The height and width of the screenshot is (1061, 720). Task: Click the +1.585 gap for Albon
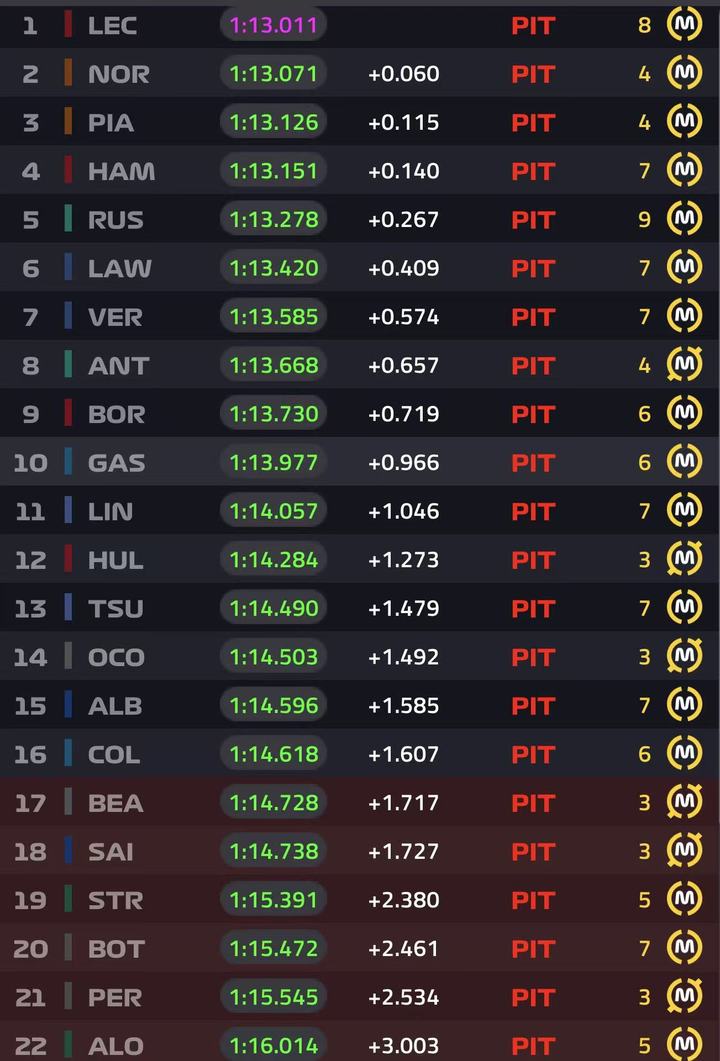pyautogui.click(x=403, y=705)
